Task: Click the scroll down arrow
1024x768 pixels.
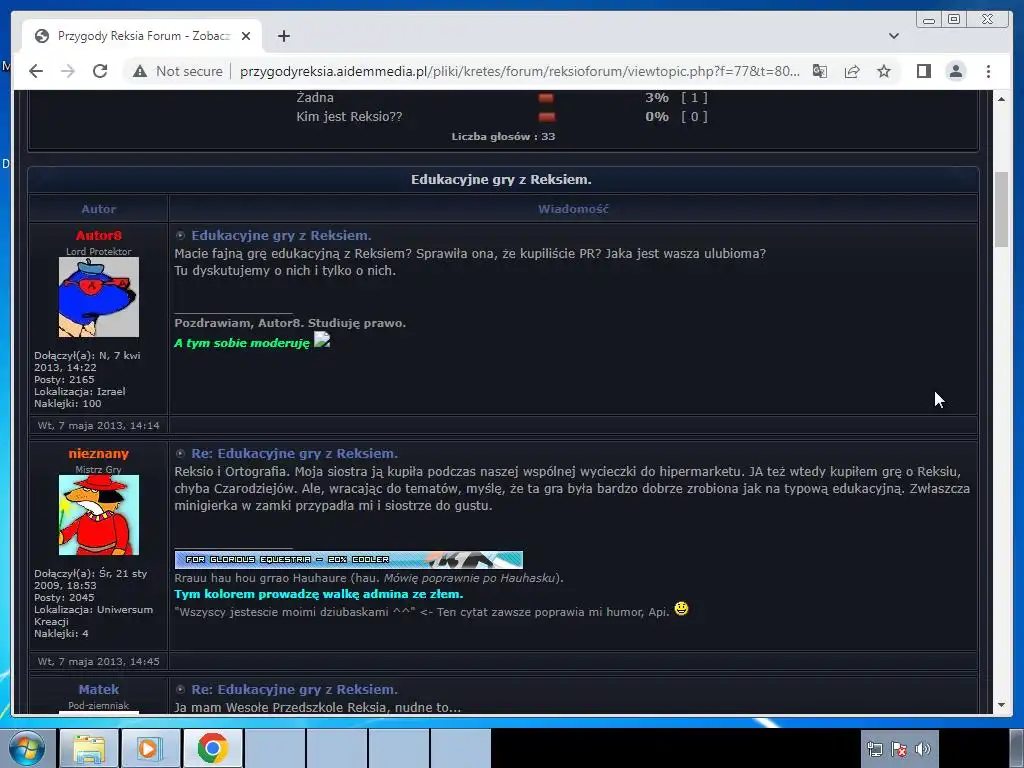Action: 1001,705
